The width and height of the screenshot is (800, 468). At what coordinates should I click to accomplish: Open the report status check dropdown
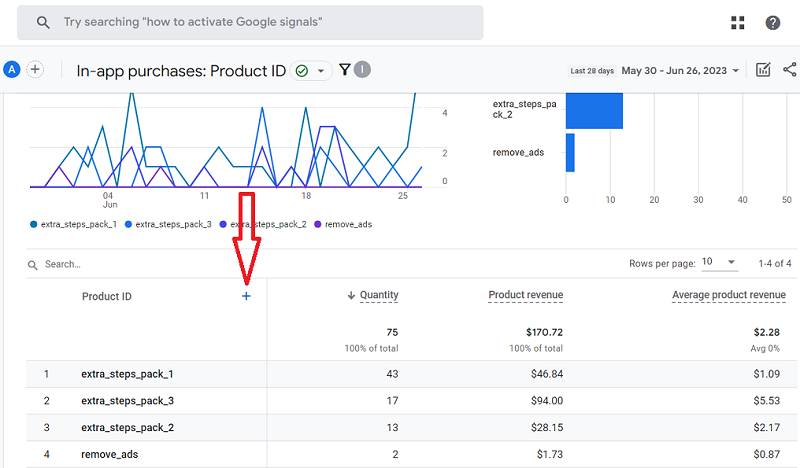[312, 71]
